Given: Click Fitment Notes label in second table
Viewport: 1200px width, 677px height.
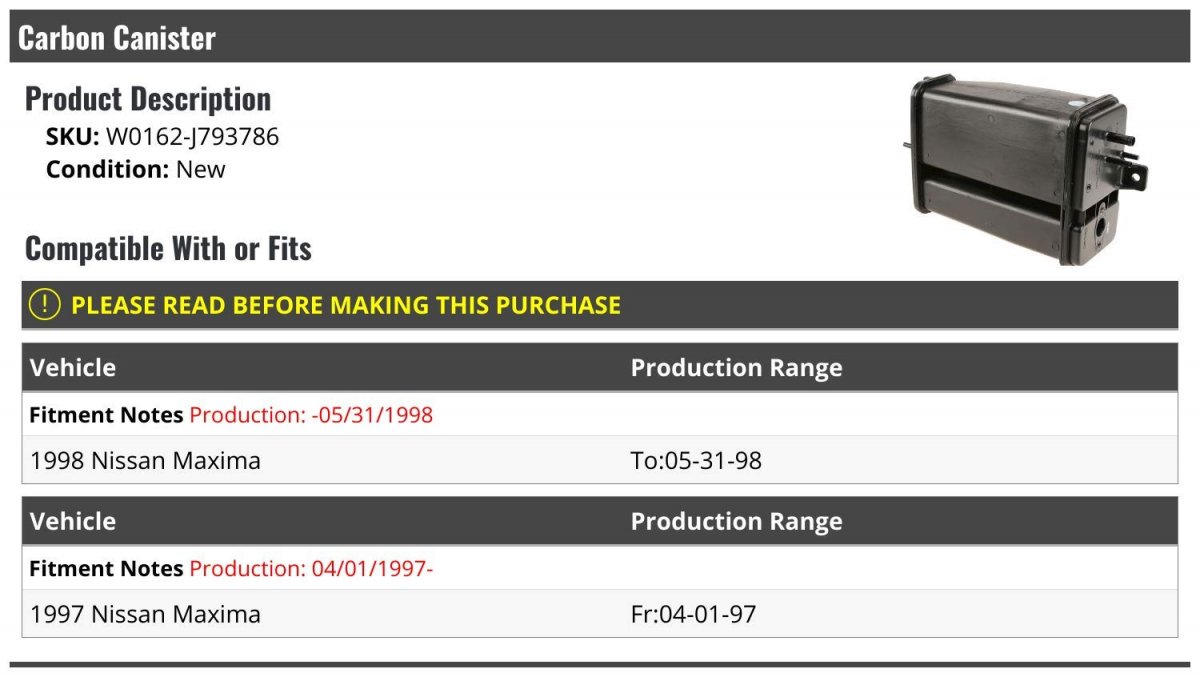Looking at the screenshot, I should pos(106,569).
